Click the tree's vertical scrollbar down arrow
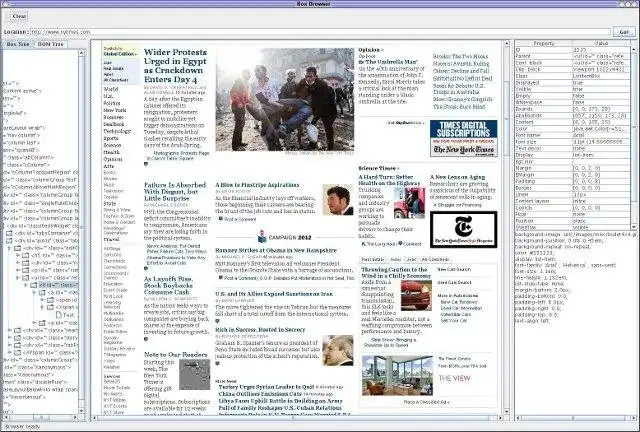Viewport: 640px width, 432px height. (x=82, y=411)
